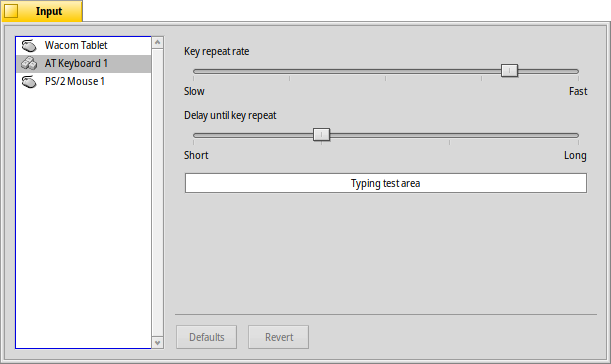Select Wacom Tablet in device list
Viewport: 611px width, 364px height.
[83, 46]
